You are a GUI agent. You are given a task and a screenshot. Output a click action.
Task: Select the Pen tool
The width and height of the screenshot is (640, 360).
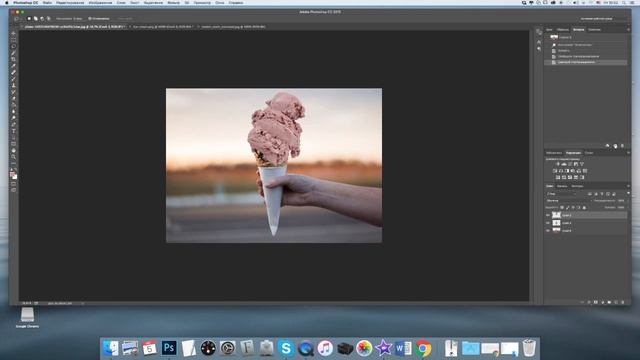[x=13, y=124]
